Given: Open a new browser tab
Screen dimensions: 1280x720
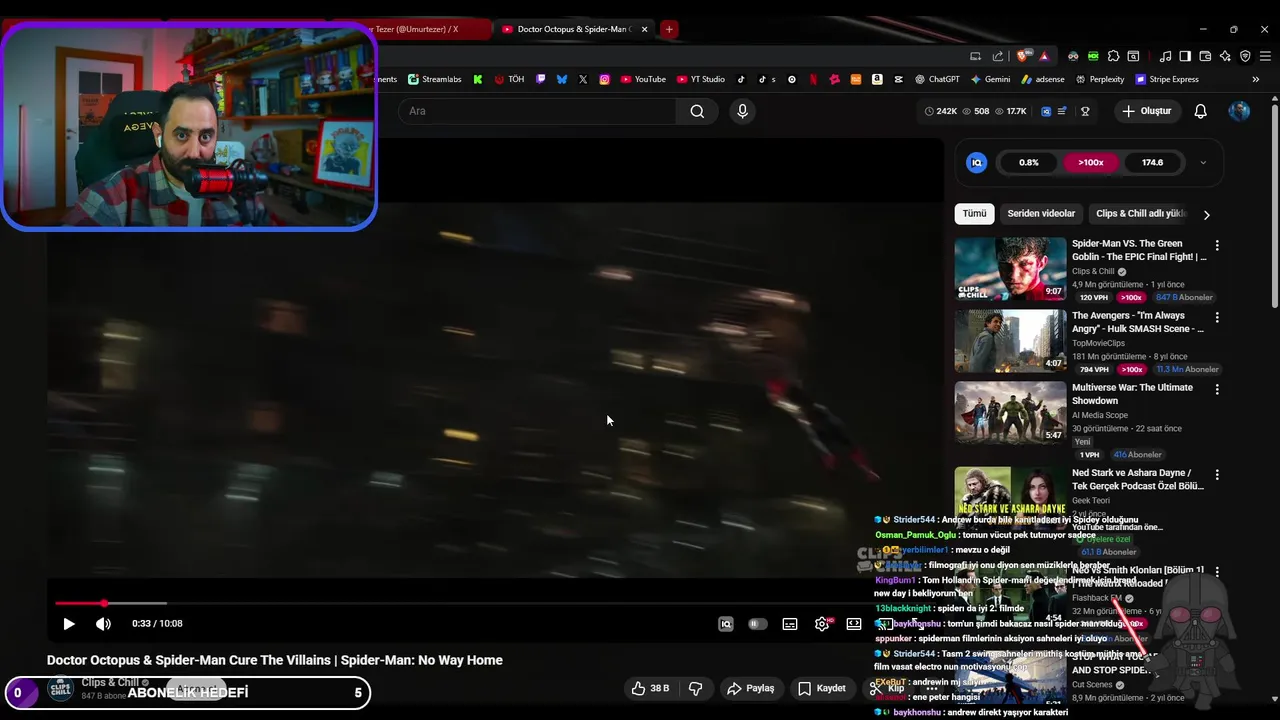Looking at the screenshot, I should (x=669, y=29).
